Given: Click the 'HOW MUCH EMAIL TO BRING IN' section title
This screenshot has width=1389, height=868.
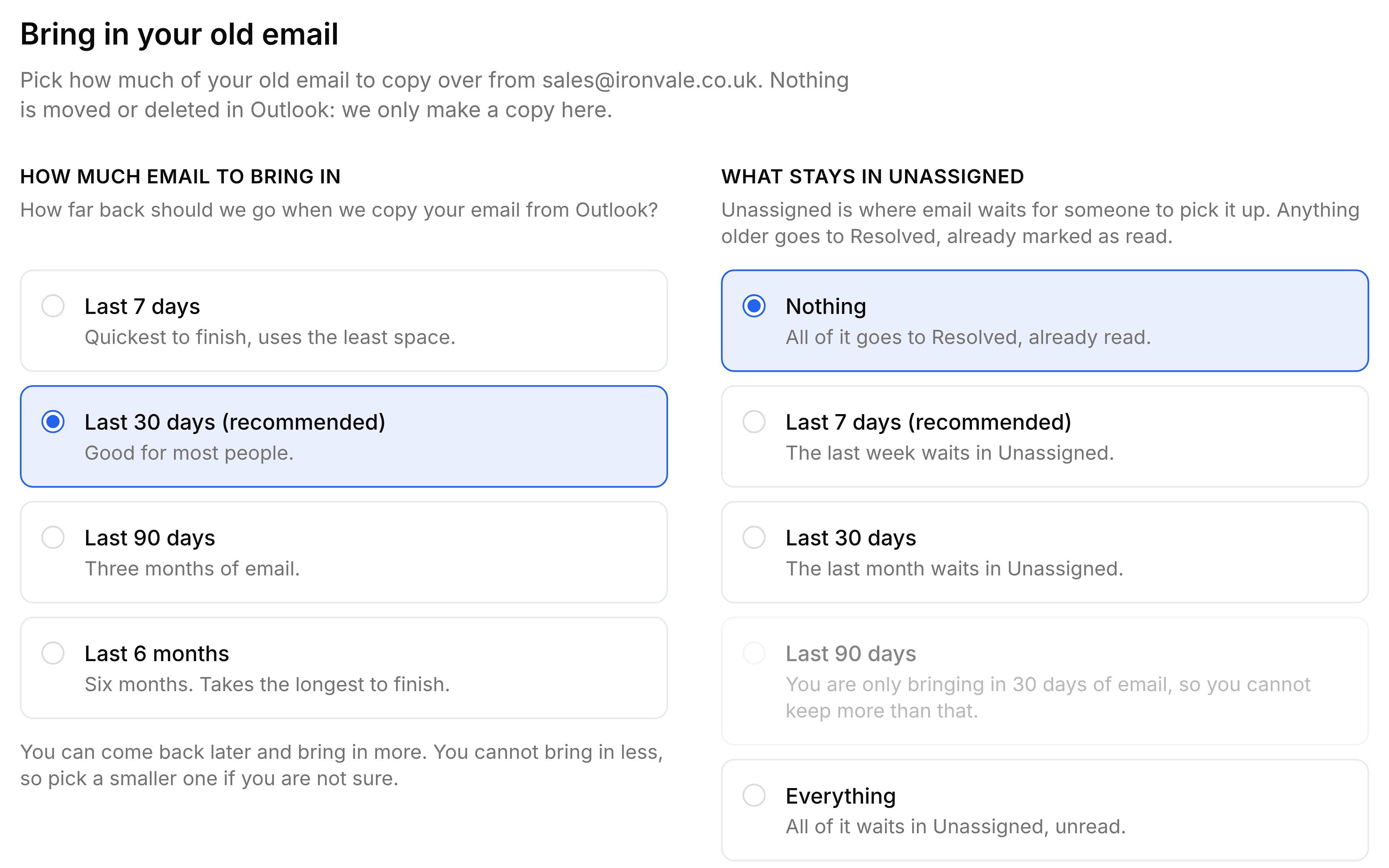Looking at the screenshot, I should tap(180, 177).
